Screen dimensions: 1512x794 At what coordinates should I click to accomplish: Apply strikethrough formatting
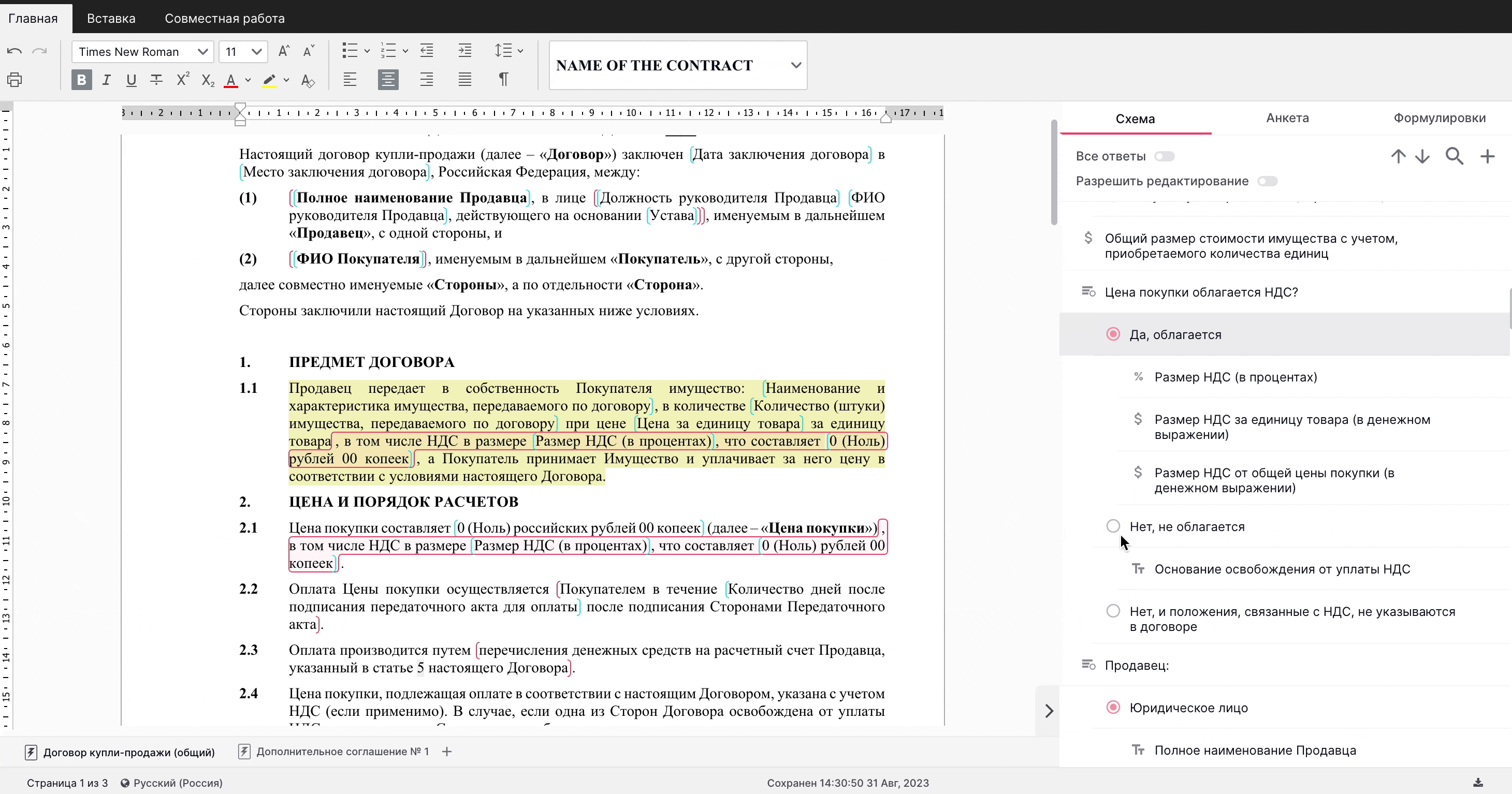[x=156, y=79]
